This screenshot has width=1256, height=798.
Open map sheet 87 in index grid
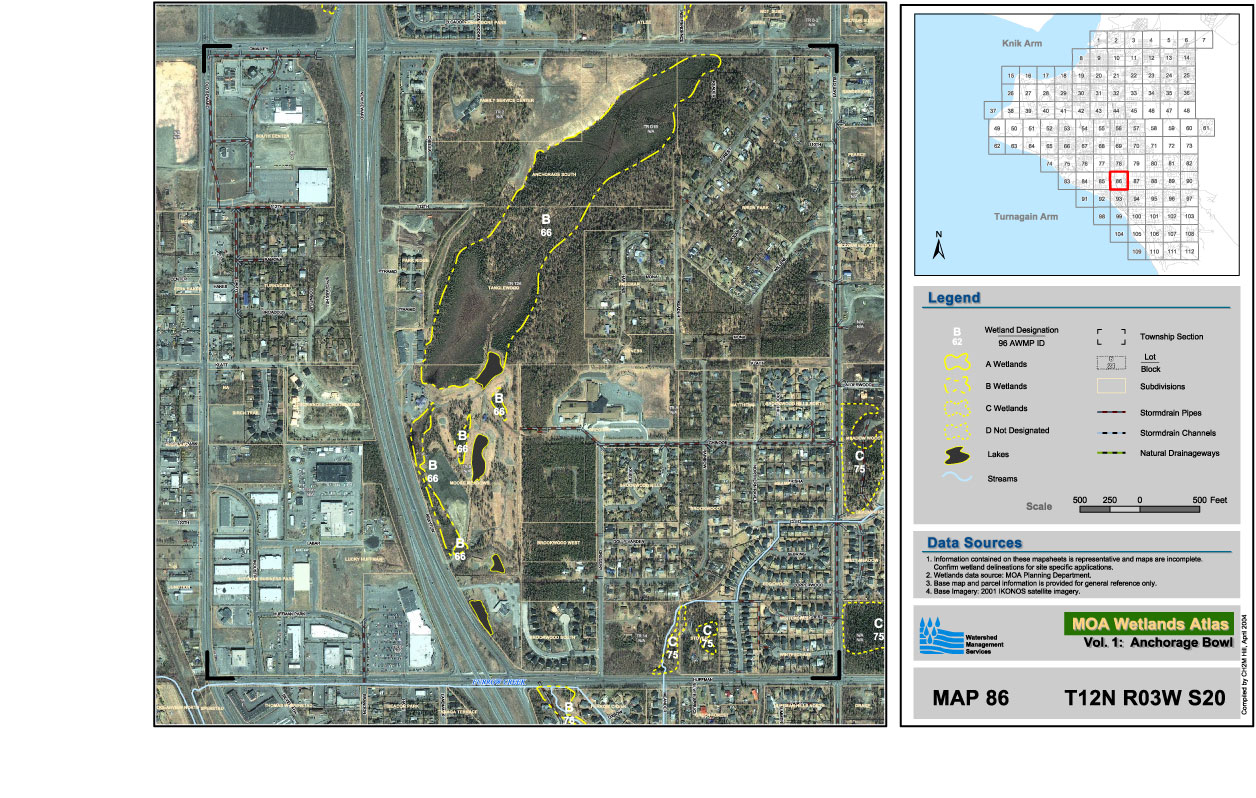[1137, 181]
